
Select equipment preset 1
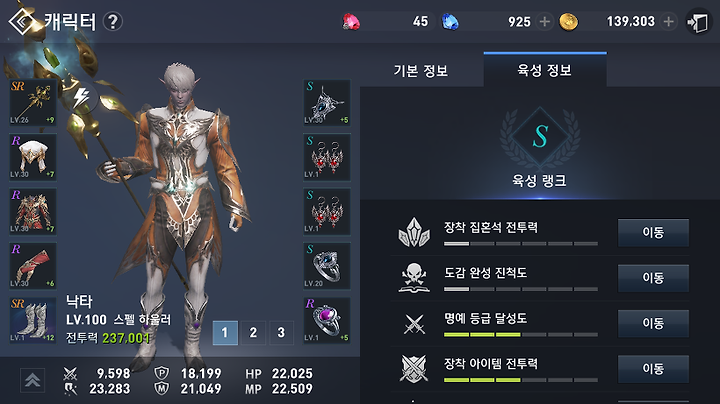click(225, 332)
